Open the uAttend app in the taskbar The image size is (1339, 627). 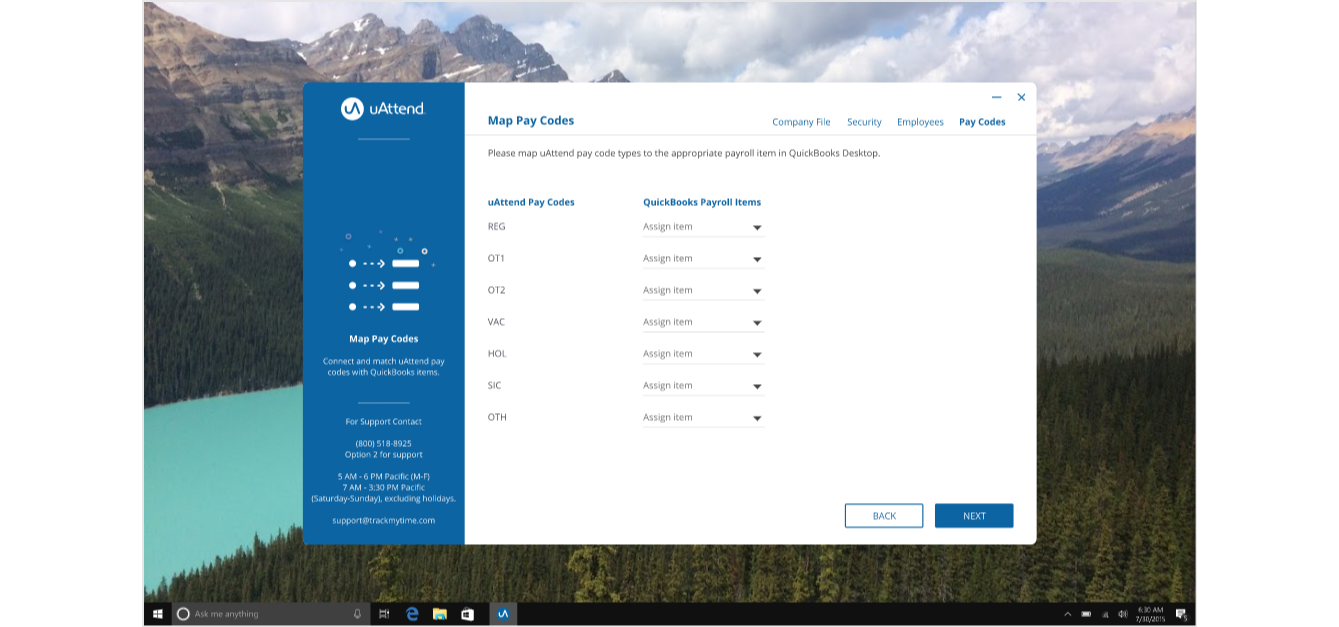[503, 614]
